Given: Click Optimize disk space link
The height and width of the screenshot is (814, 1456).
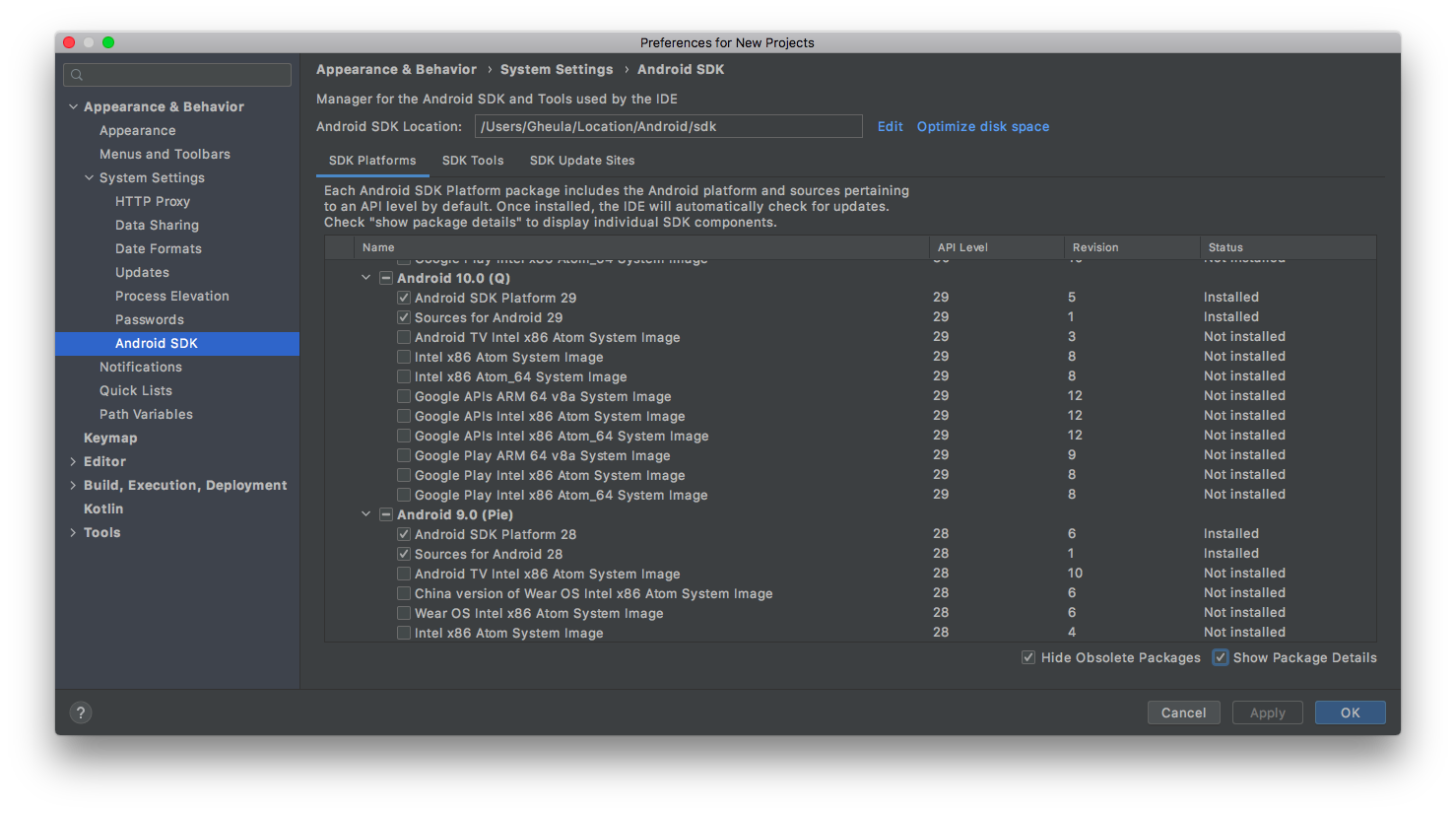Looking at the screenshot, I should (982, 126).
